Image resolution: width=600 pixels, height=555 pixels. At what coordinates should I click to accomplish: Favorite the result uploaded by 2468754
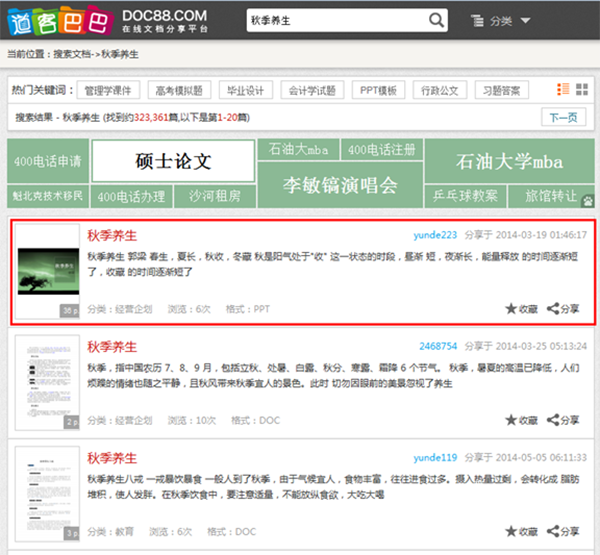click(520, 422)
